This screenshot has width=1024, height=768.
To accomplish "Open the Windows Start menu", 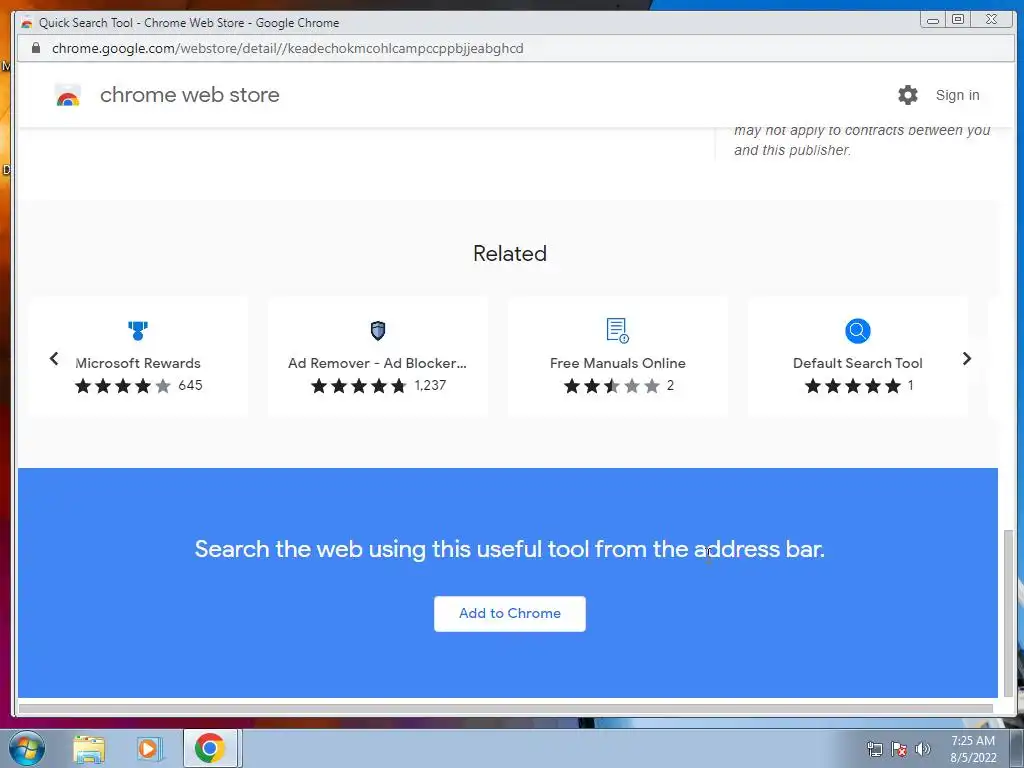I will (x=27, y=748).
